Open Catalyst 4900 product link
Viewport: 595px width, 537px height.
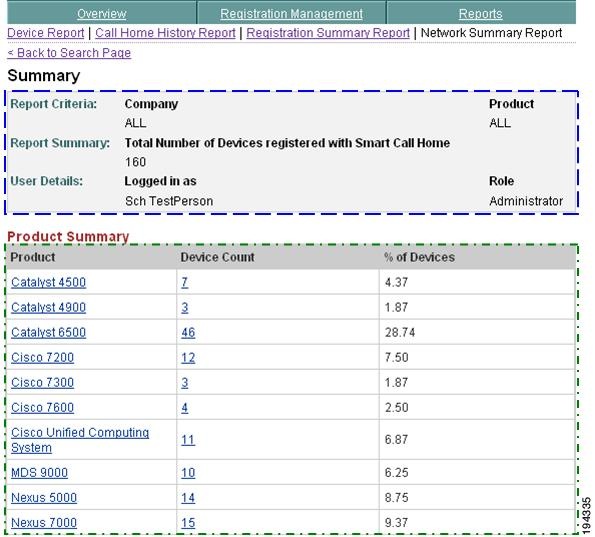[x=49, y=307]
